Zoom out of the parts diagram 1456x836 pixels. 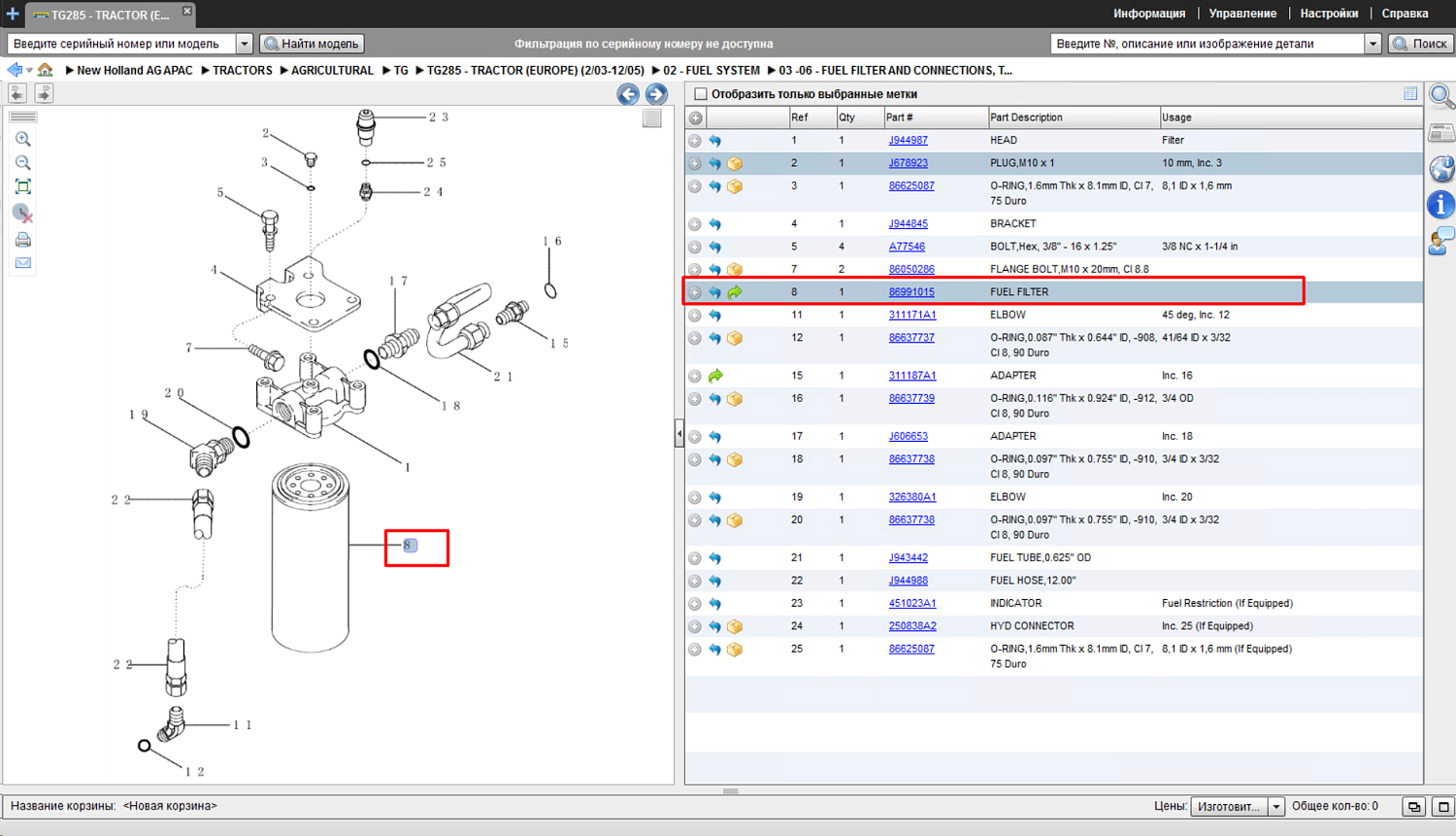pyautogui.click(x=23, y=163)
